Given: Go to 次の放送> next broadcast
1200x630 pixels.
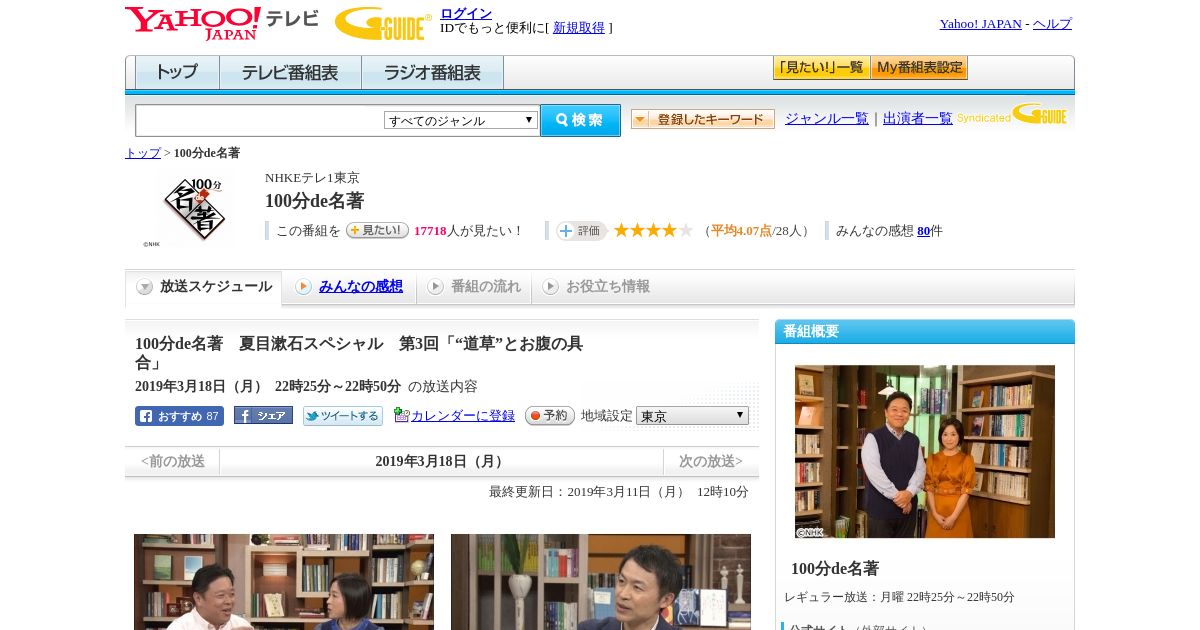Looking at the screenshot, I should coord(711,461).
